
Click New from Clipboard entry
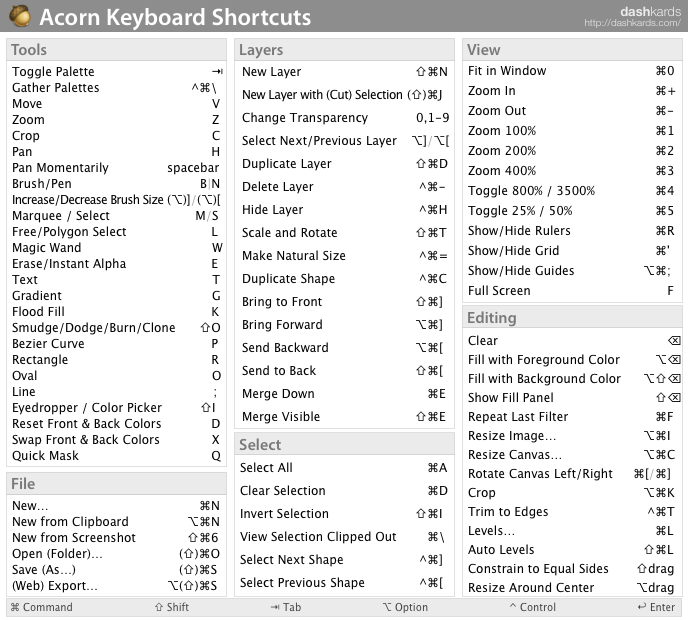116,522
